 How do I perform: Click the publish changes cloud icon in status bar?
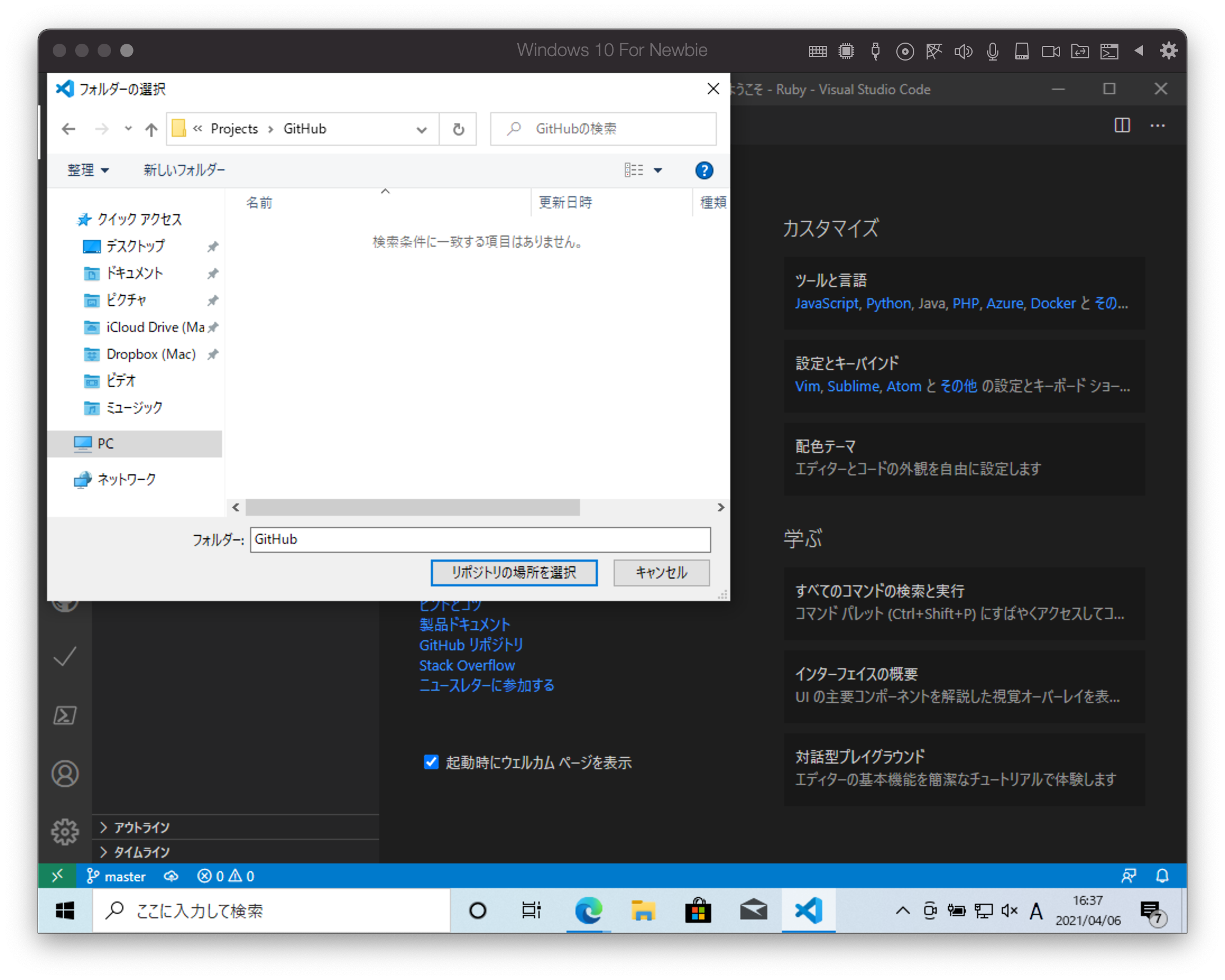click(171, 876)
